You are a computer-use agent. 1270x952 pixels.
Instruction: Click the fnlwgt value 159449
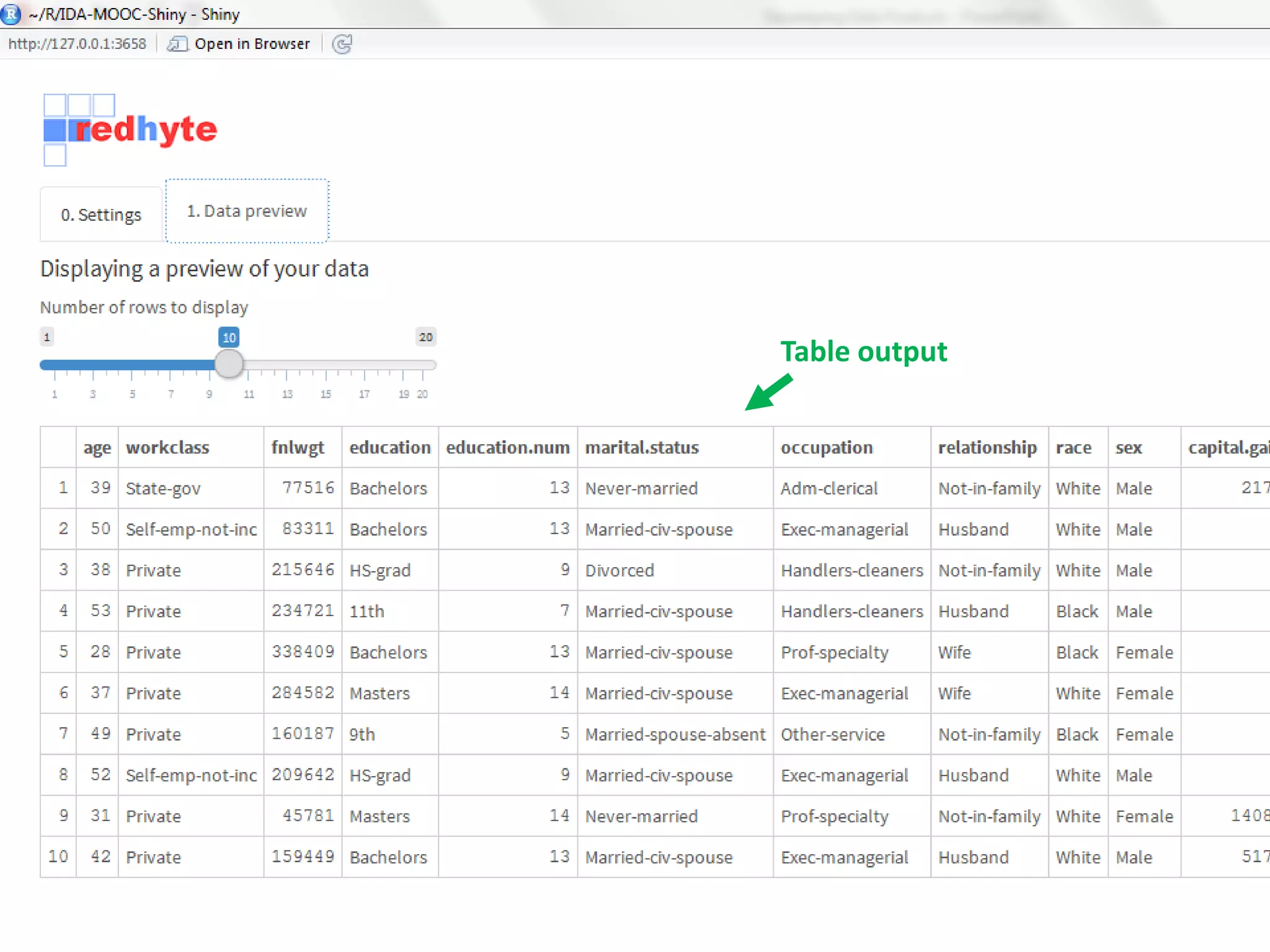click(303, 857)
